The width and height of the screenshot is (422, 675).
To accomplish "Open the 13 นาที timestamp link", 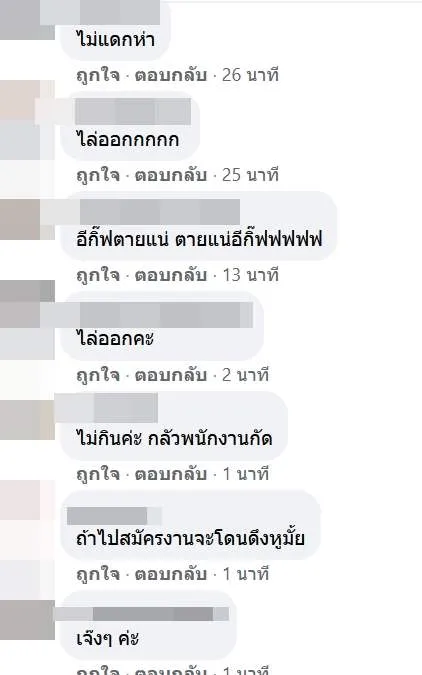I will pyautogui.click(x=251, y=275).
